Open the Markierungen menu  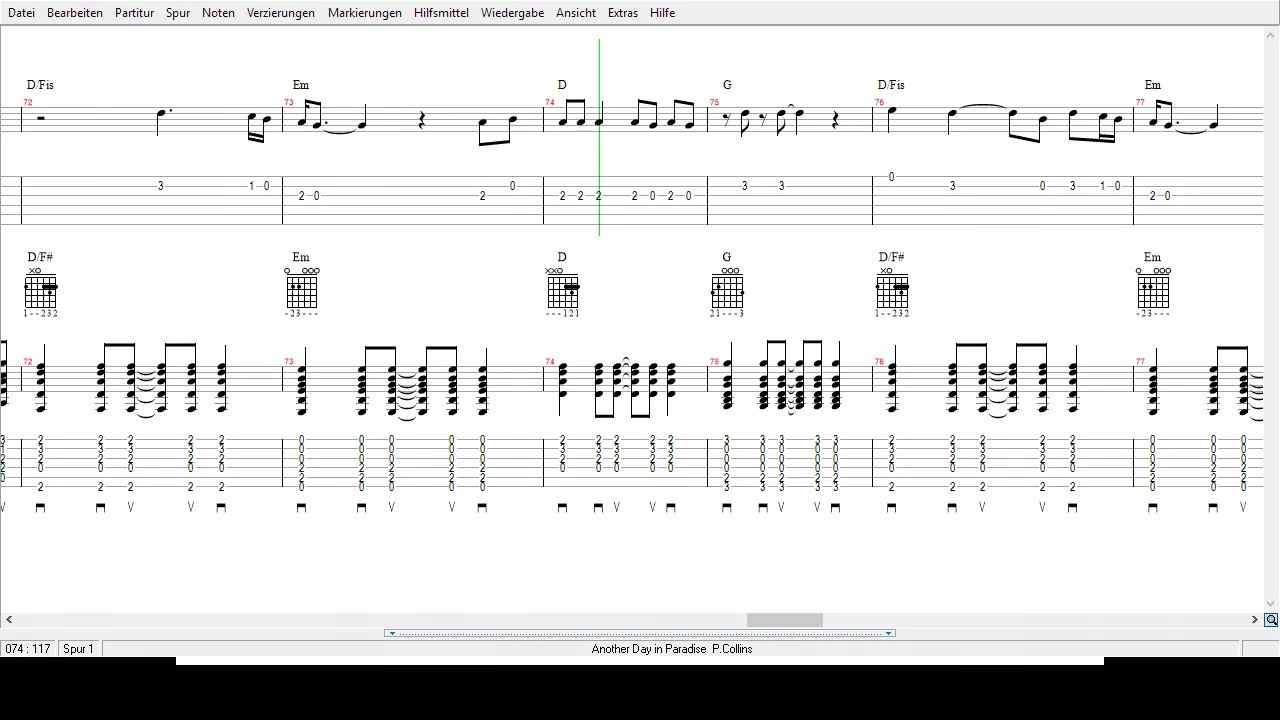[365, 13]
